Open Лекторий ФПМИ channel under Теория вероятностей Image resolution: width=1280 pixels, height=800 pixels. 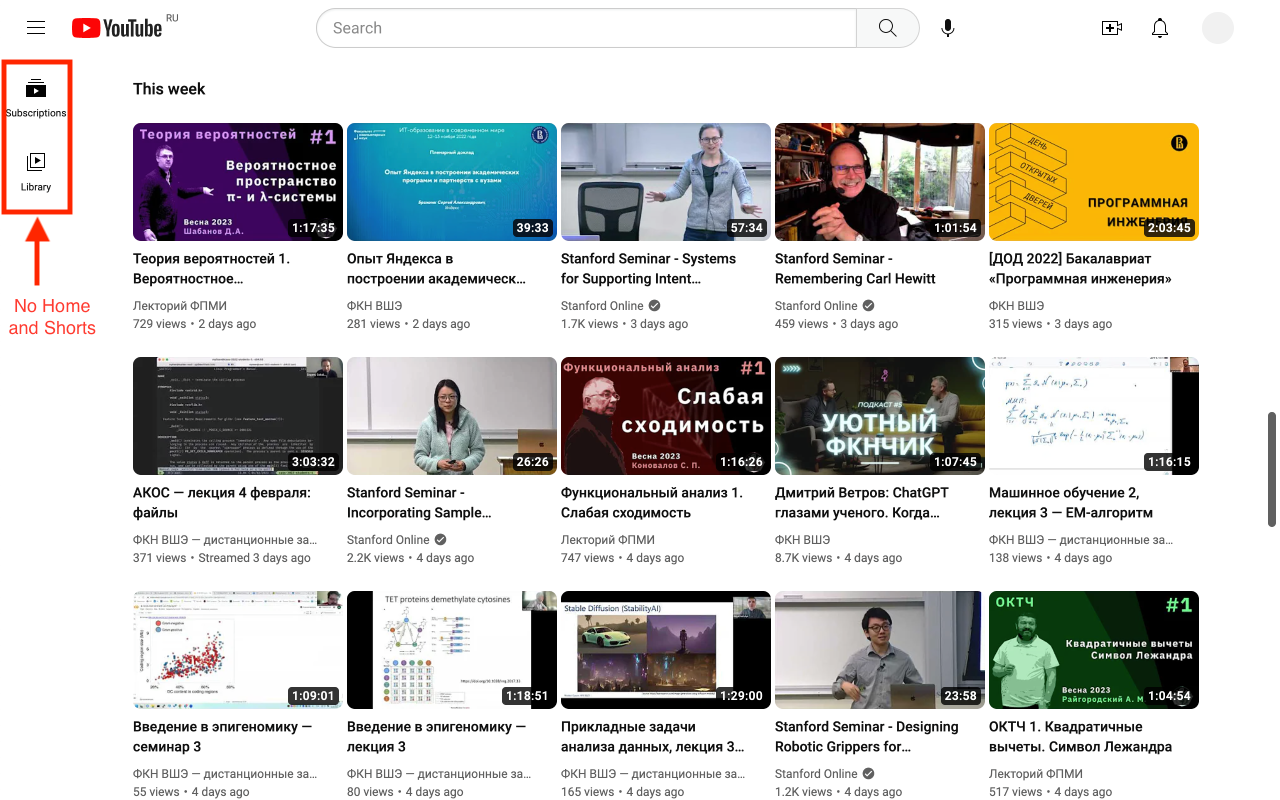pos(180,306)
